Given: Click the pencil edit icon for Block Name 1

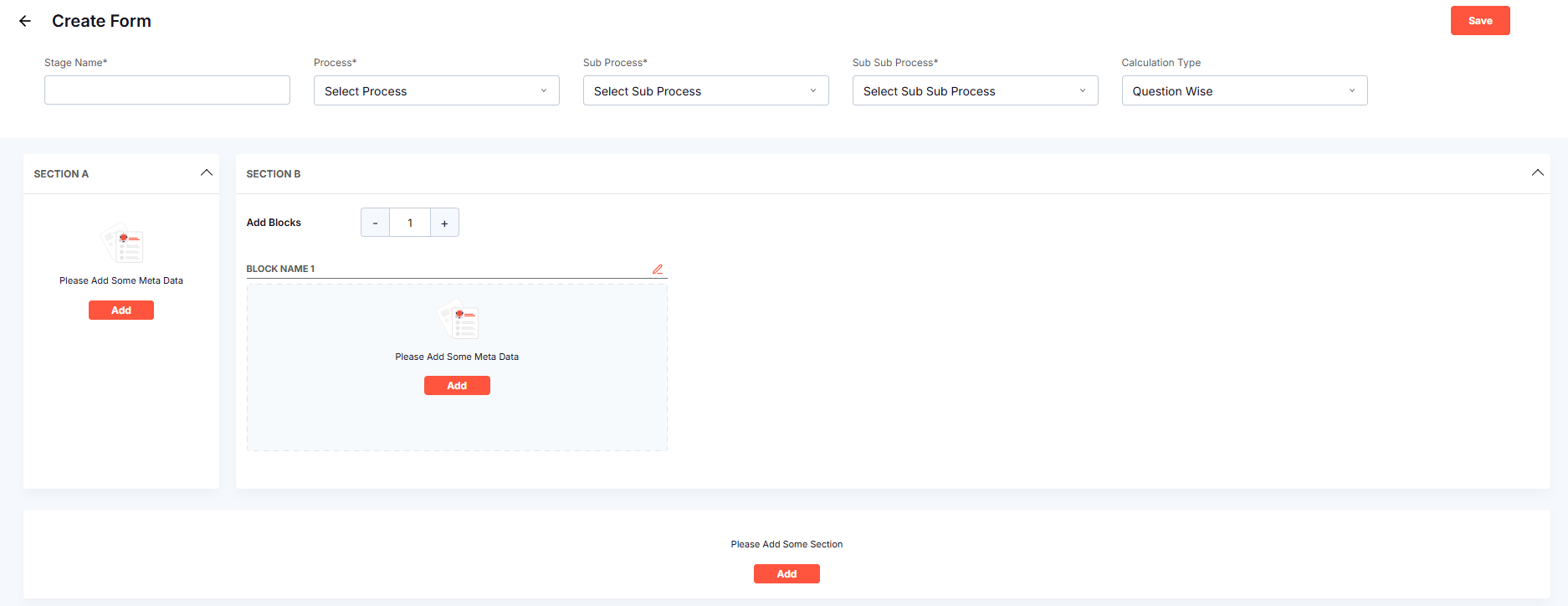Looking at the screenshot, I should pos(658,269).
